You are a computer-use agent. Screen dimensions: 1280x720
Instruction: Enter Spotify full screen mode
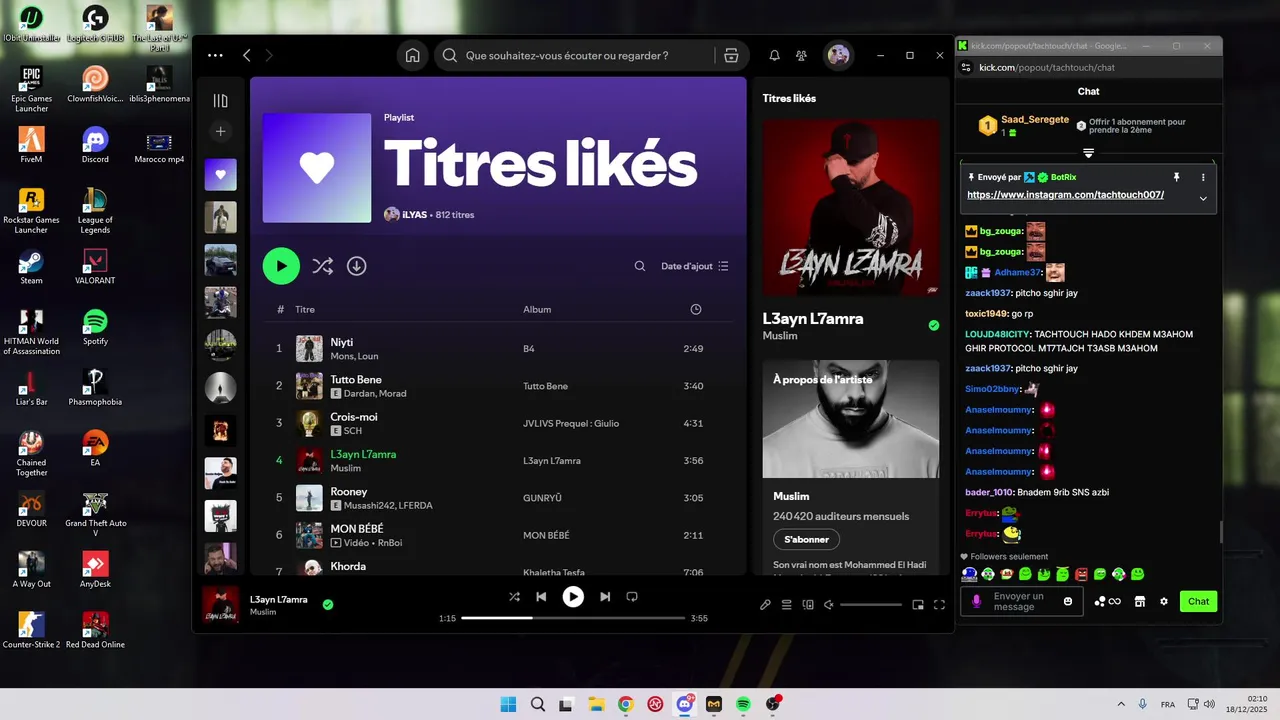[x=939, y=605]
